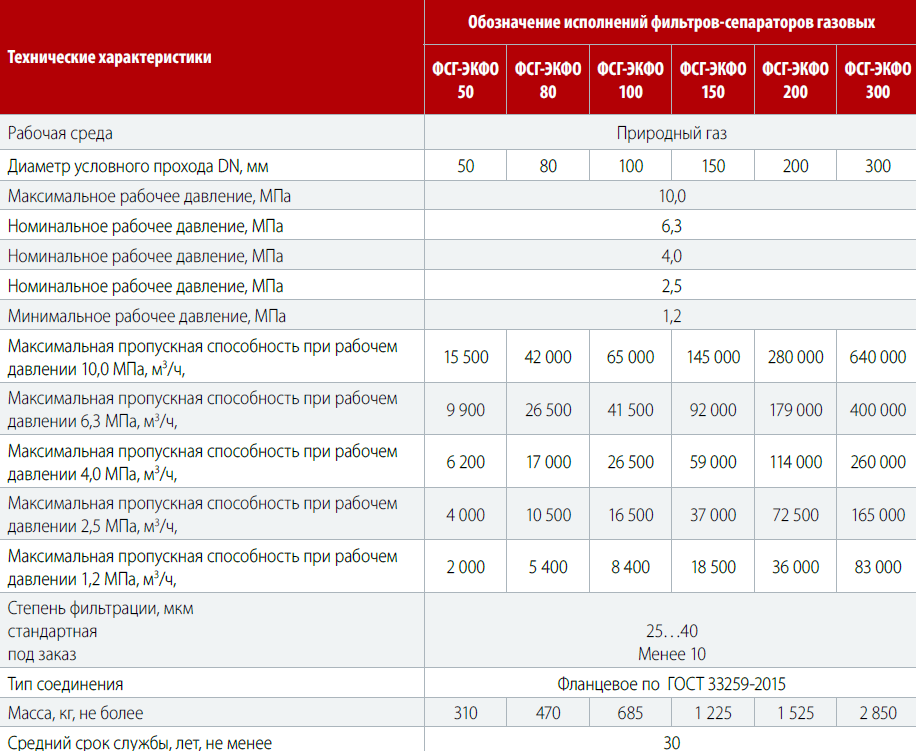Click the pressure value '6,3'
The image size is (916, 751).
tap(672, 226)
